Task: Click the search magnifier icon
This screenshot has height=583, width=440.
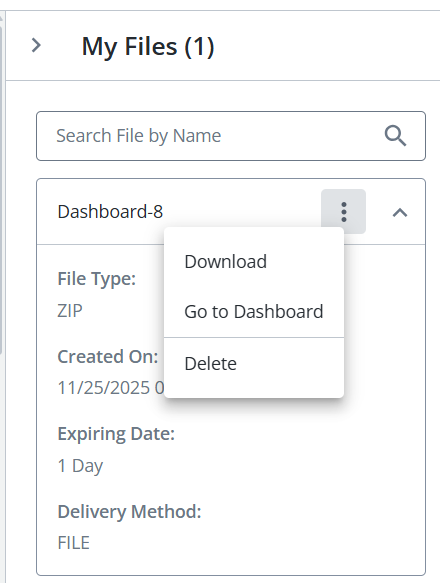Action: click(x=395, y=136)
